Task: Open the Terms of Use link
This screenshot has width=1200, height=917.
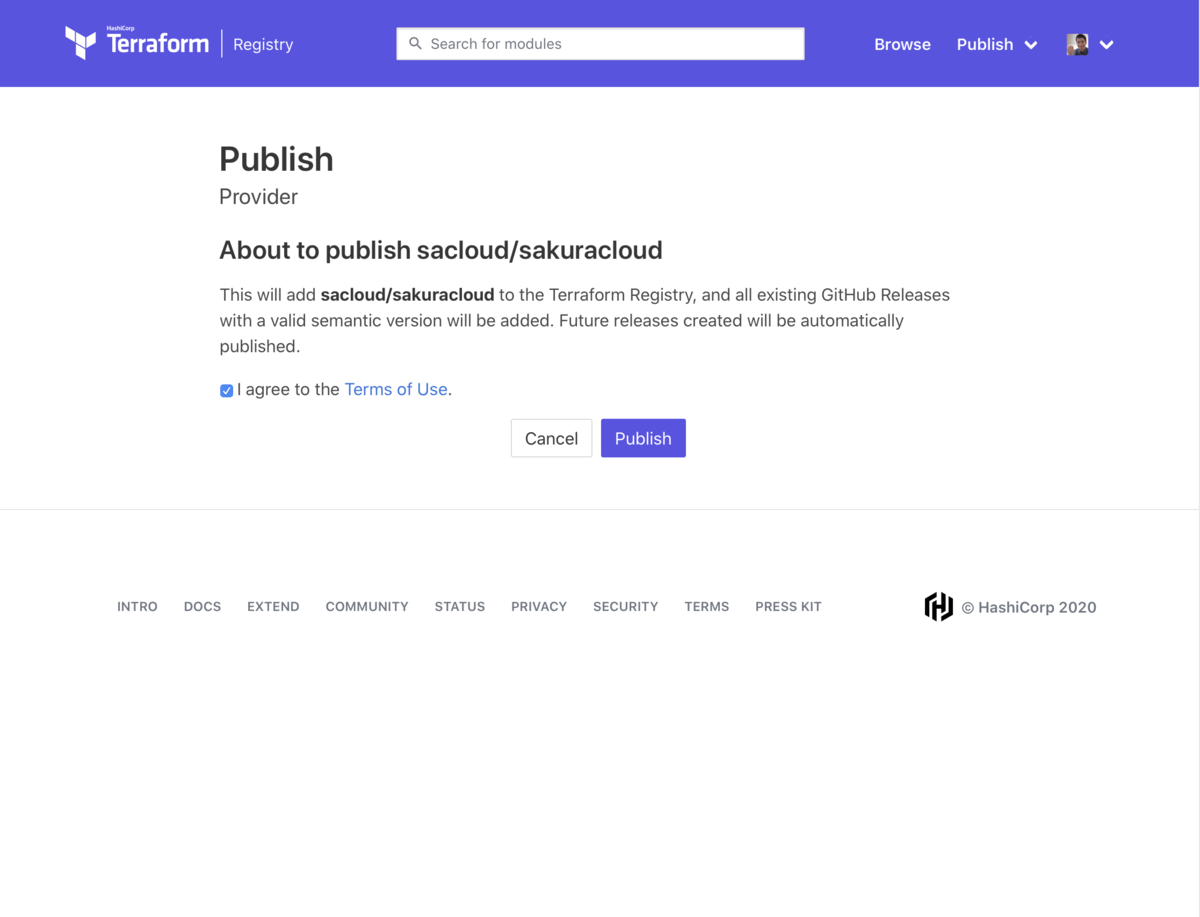Action: pos(396,389)
